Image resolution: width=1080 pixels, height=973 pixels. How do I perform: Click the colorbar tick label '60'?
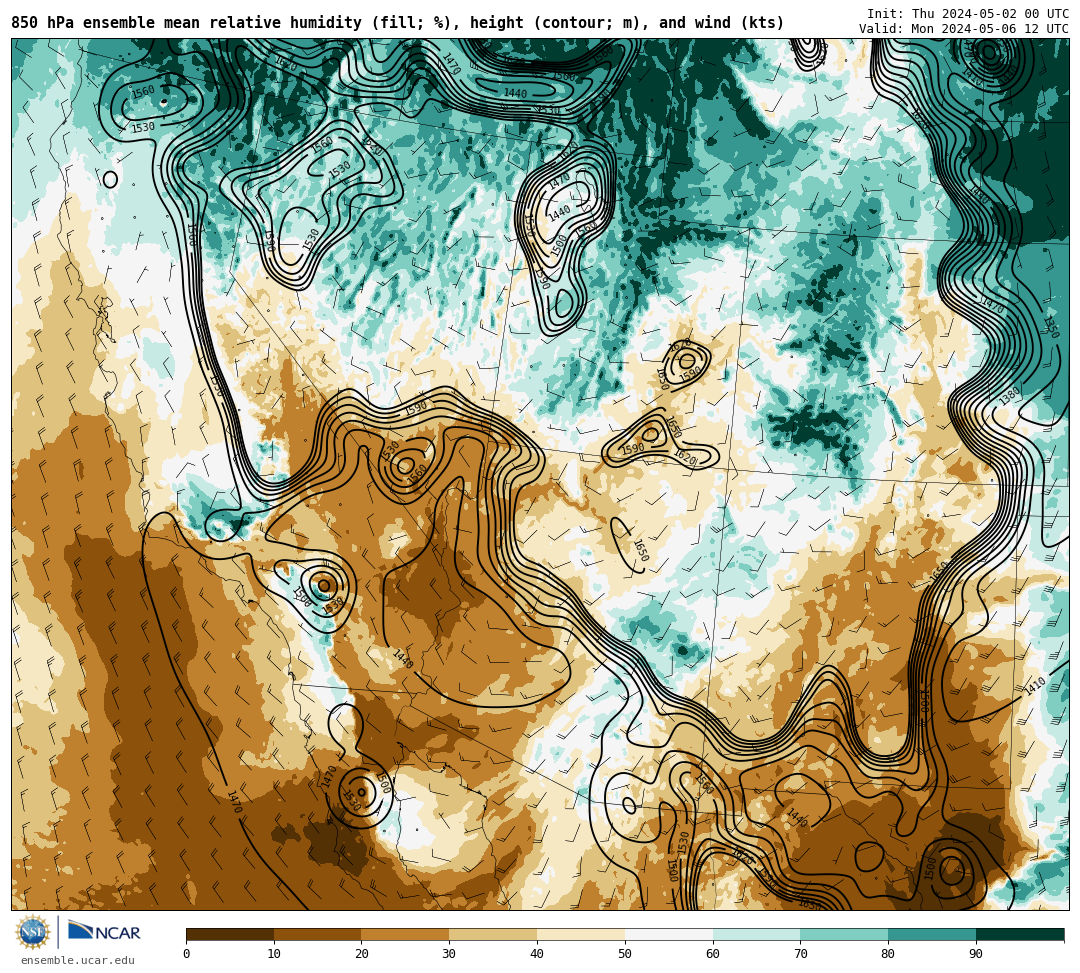713,954
